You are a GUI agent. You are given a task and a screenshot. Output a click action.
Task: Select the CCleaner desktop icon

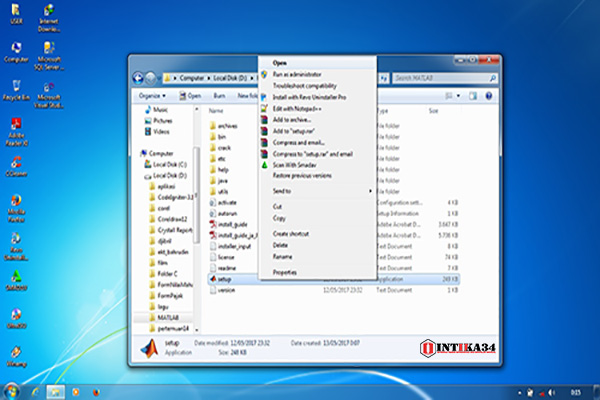(16, 167)
